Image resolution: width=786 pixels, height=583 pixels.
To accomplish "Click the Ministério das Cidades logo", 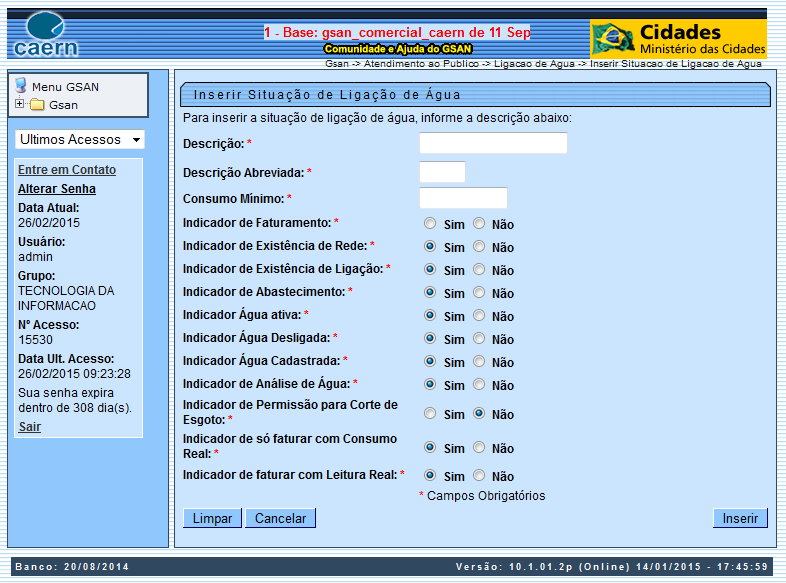I will pos(678,38).
